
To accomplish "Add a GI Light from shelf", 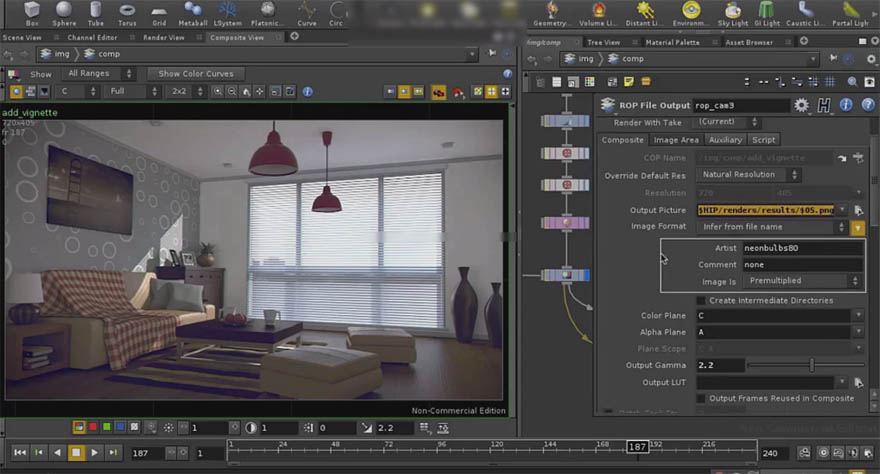I will (x=767, y=13).
